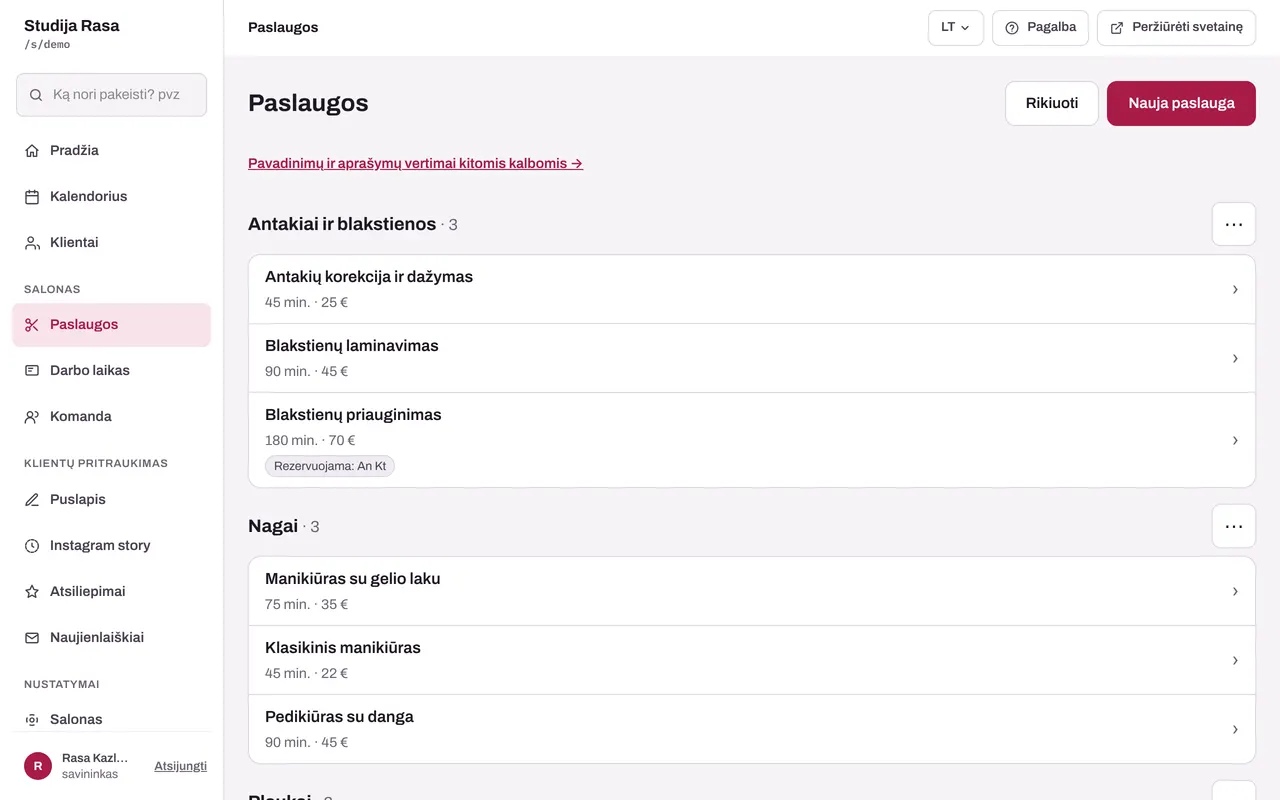Open Kalendorius from the sidebar
The width and height of the screenshot is (1280, 800).
[x=111, y=197]
